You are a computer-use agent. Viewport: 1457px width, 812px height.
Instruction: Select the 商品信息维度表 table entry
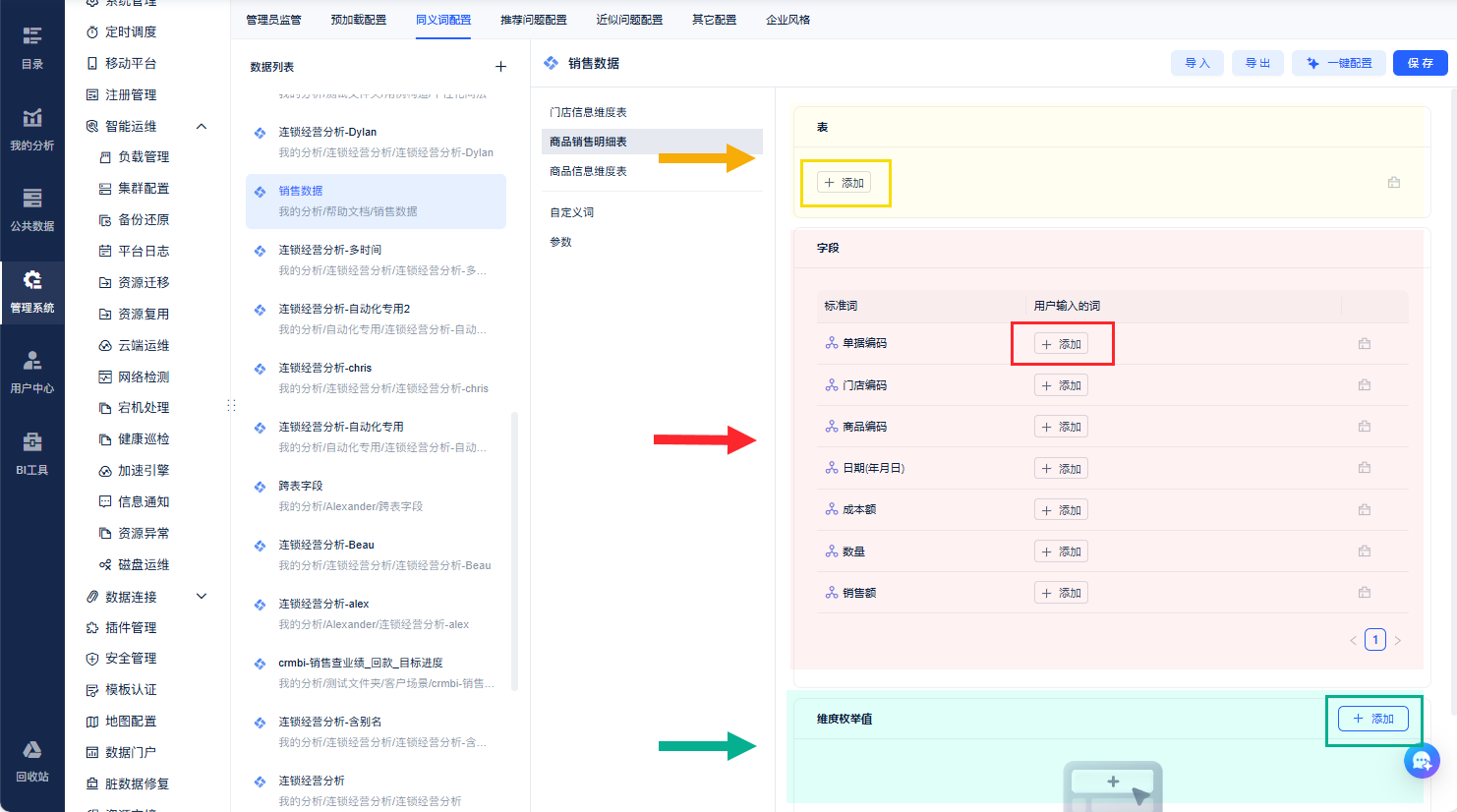coord(652,171)
